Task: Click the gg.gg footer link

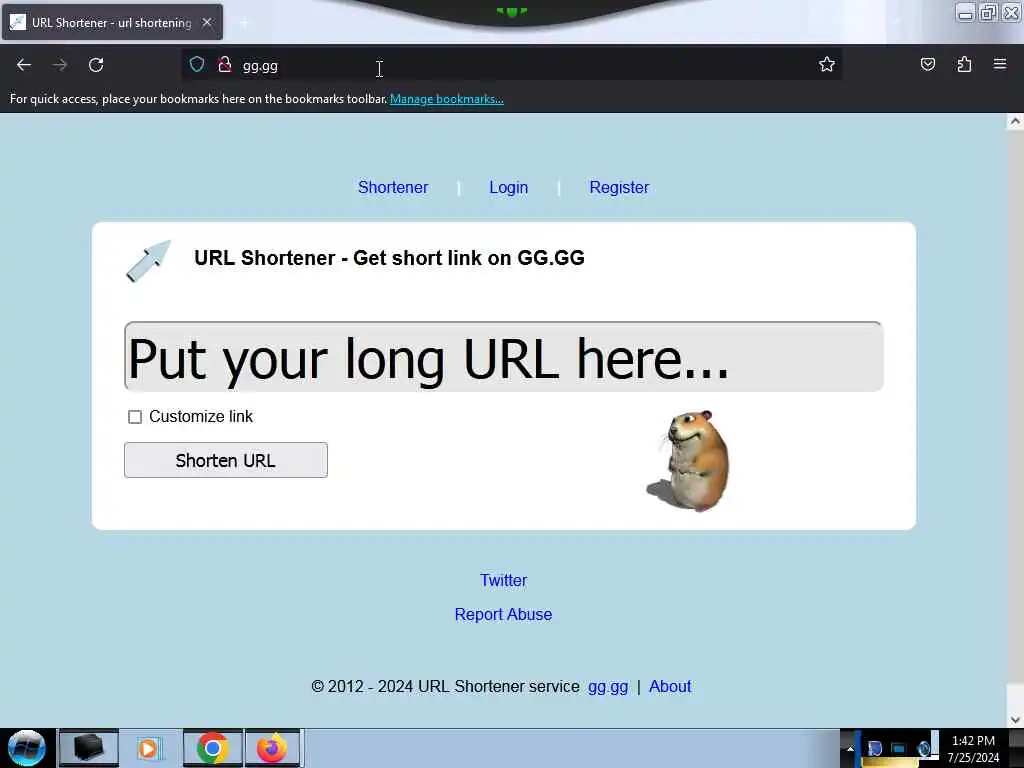Action: click(608, 687)
